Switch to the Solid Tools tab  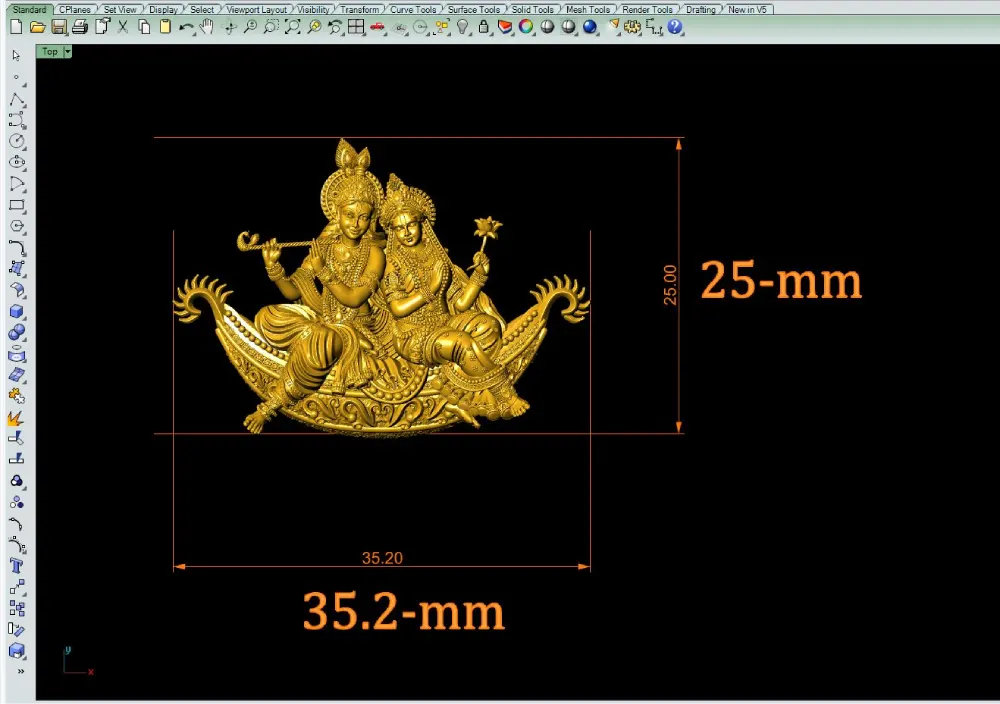click(533, 10)
